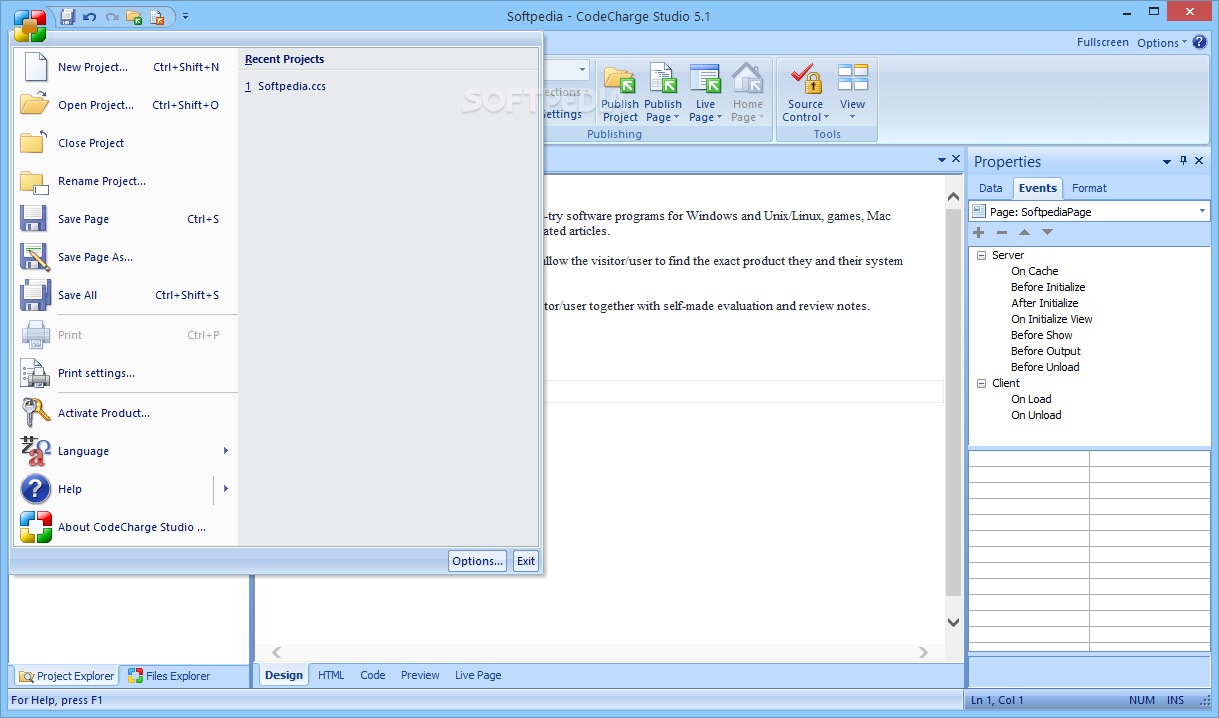The height and width of the screenshot is (718, 1219).
Task: Click the Undo arrow in quick access toolbar
Action: [89, 16]
